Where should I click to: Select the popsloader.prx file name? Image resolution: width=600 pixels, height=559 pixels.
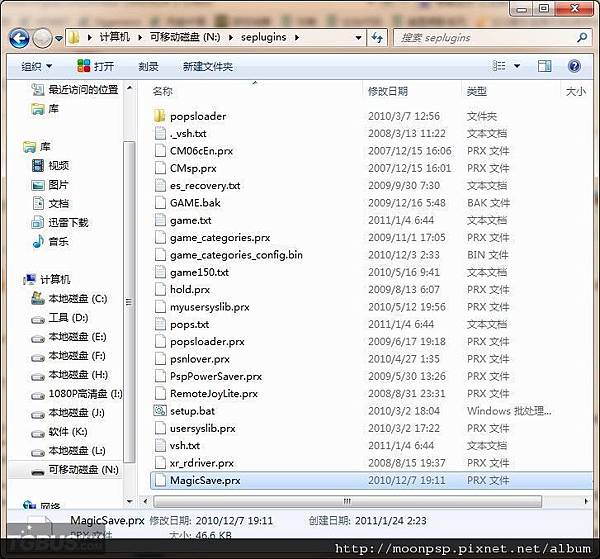click(207, 341)
